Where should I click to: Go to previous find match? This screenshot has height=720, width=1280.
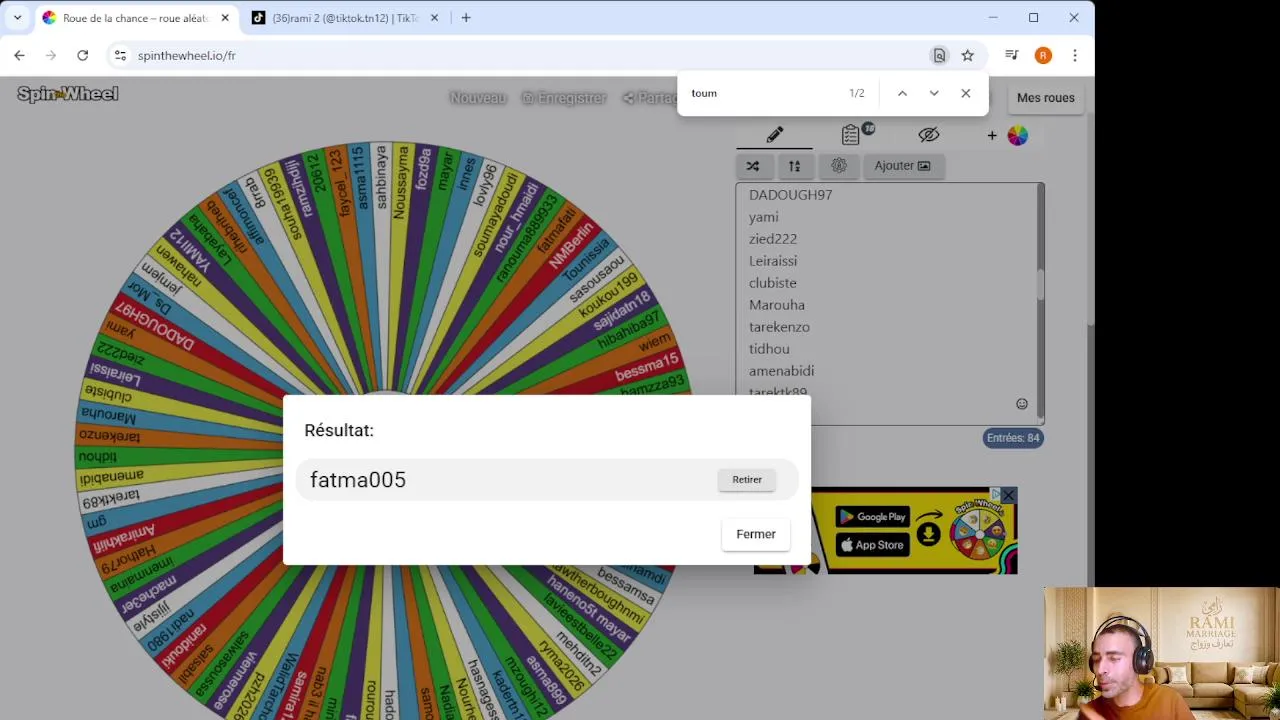(x=902, y=93)
